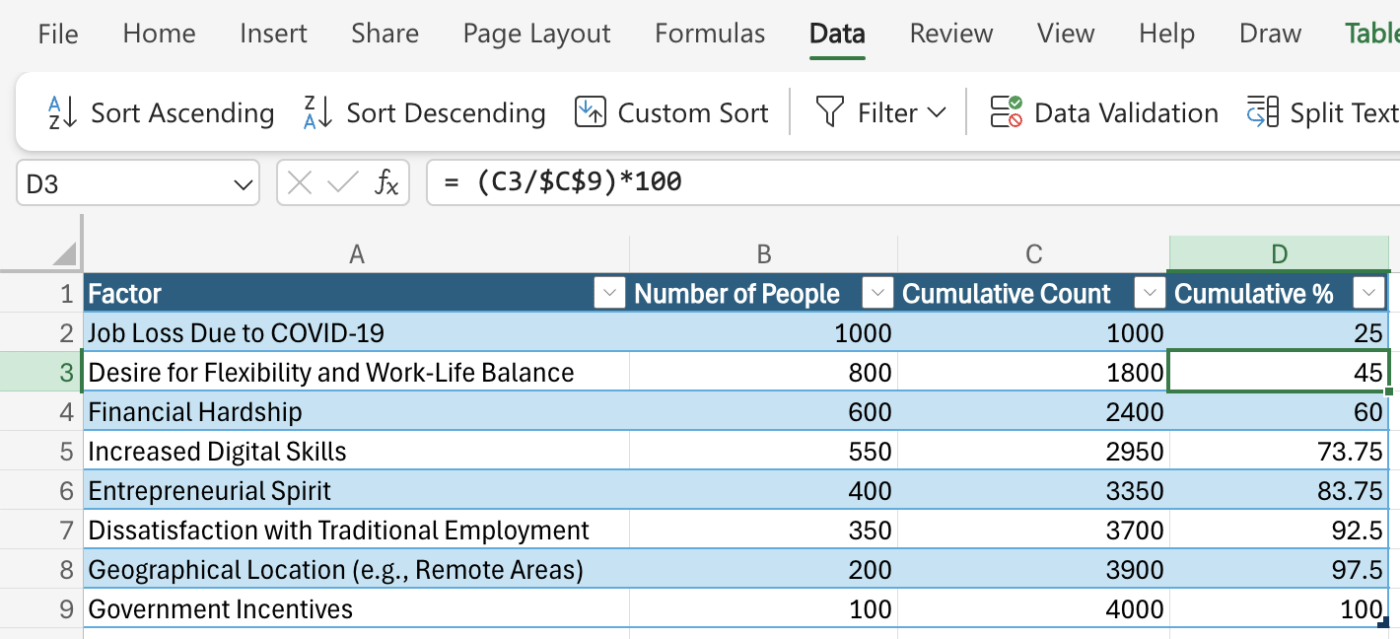Open the File menu
The width and height of the screenshot is (1400, 639).
57,34
